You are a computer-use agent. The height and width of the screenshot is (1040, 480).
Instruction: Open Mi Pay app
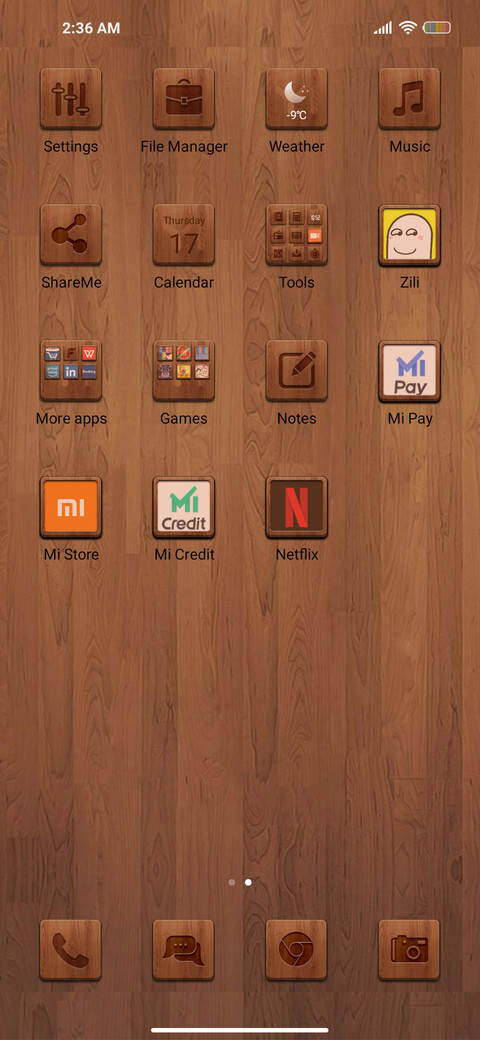[409, 371]
